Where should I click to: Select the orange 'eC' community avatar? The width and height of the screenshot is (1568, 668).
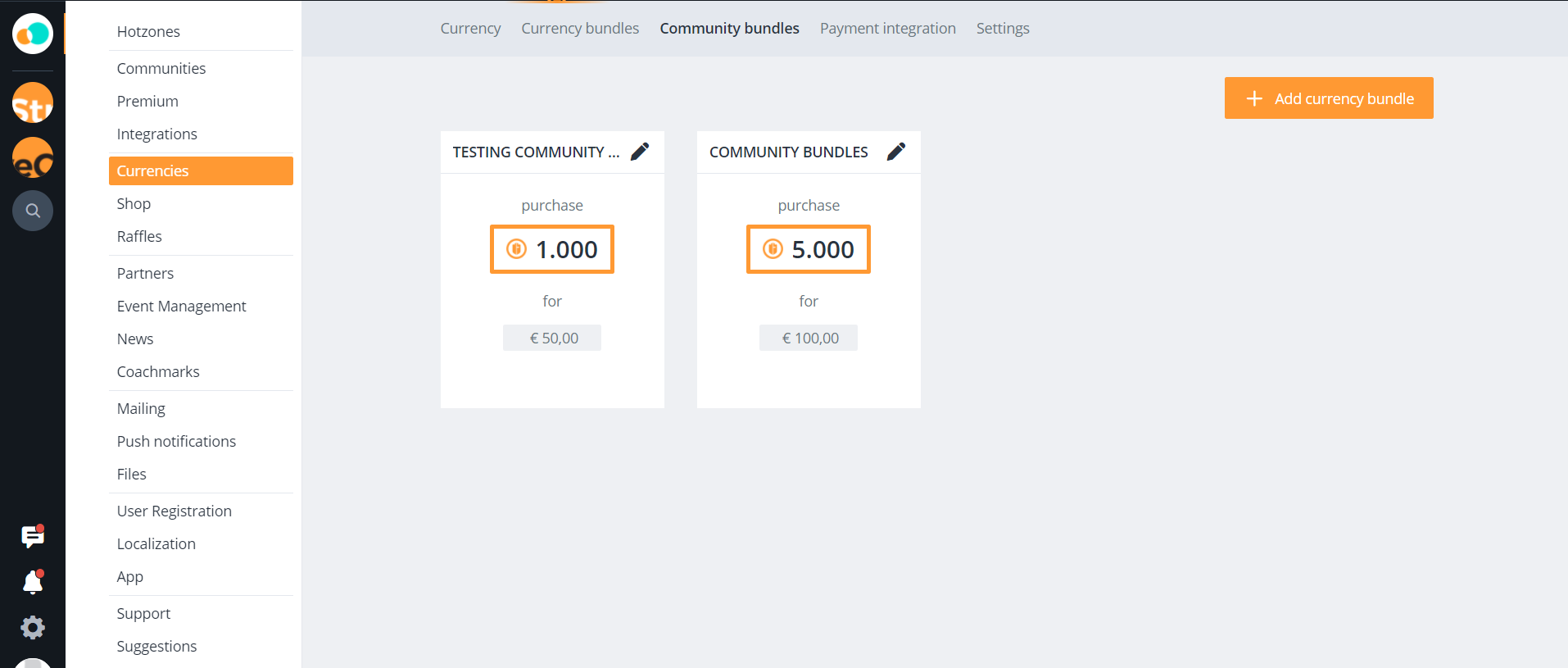pos(33,158)
